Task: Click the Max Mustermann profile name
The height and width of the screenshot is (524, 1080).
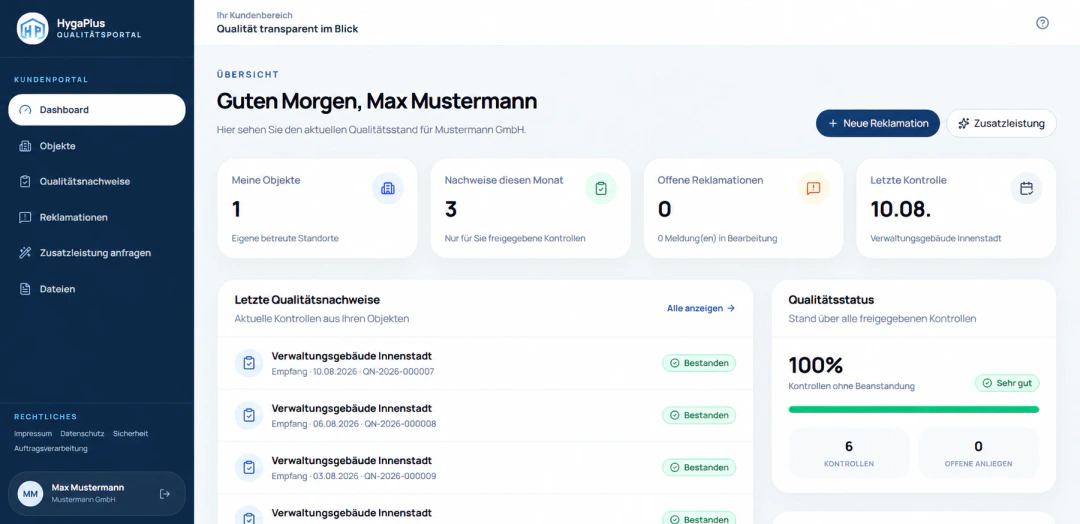Action: click(88, 488)
